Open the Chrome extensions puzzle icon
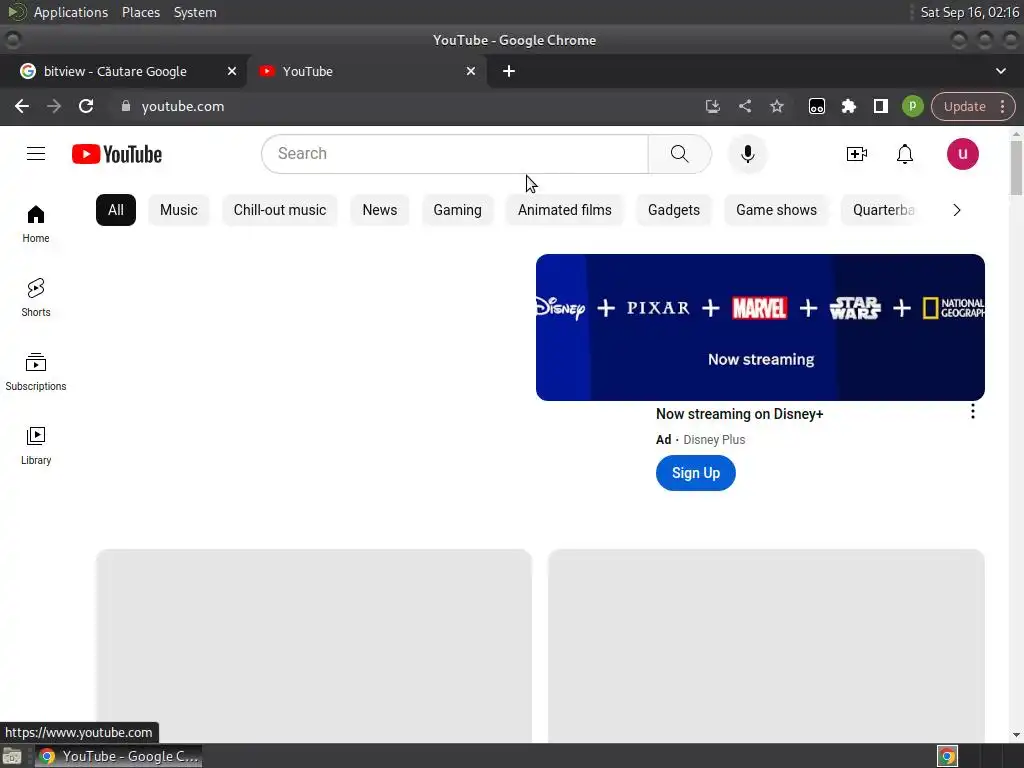The image size is (1024, 768). (x=848, y=106)
